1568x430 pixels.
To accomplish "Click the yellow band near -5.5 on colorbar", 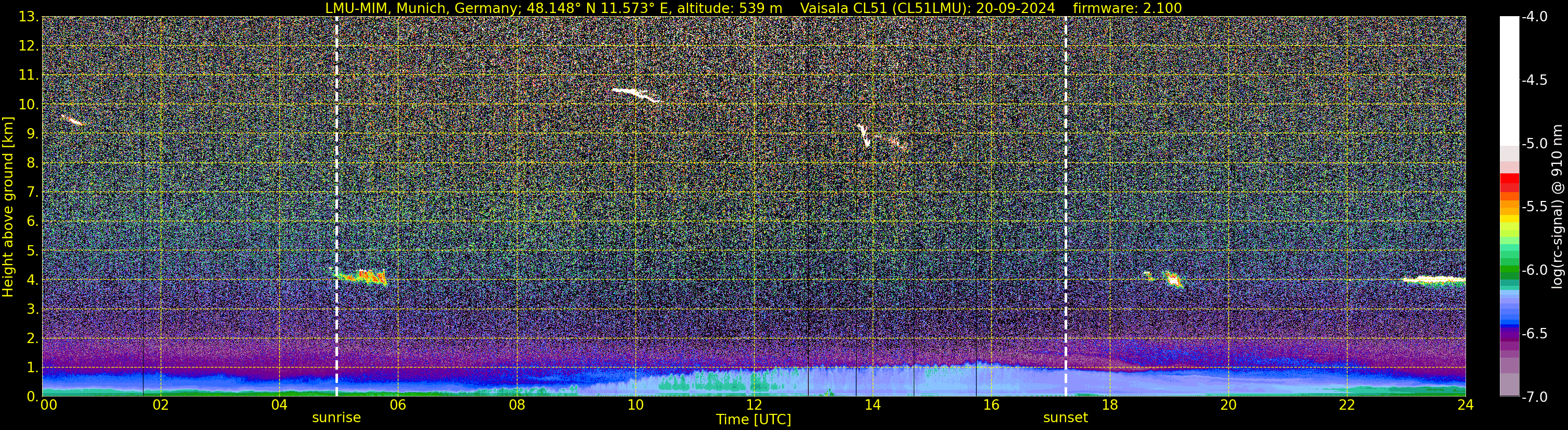I will point(1510,218).
